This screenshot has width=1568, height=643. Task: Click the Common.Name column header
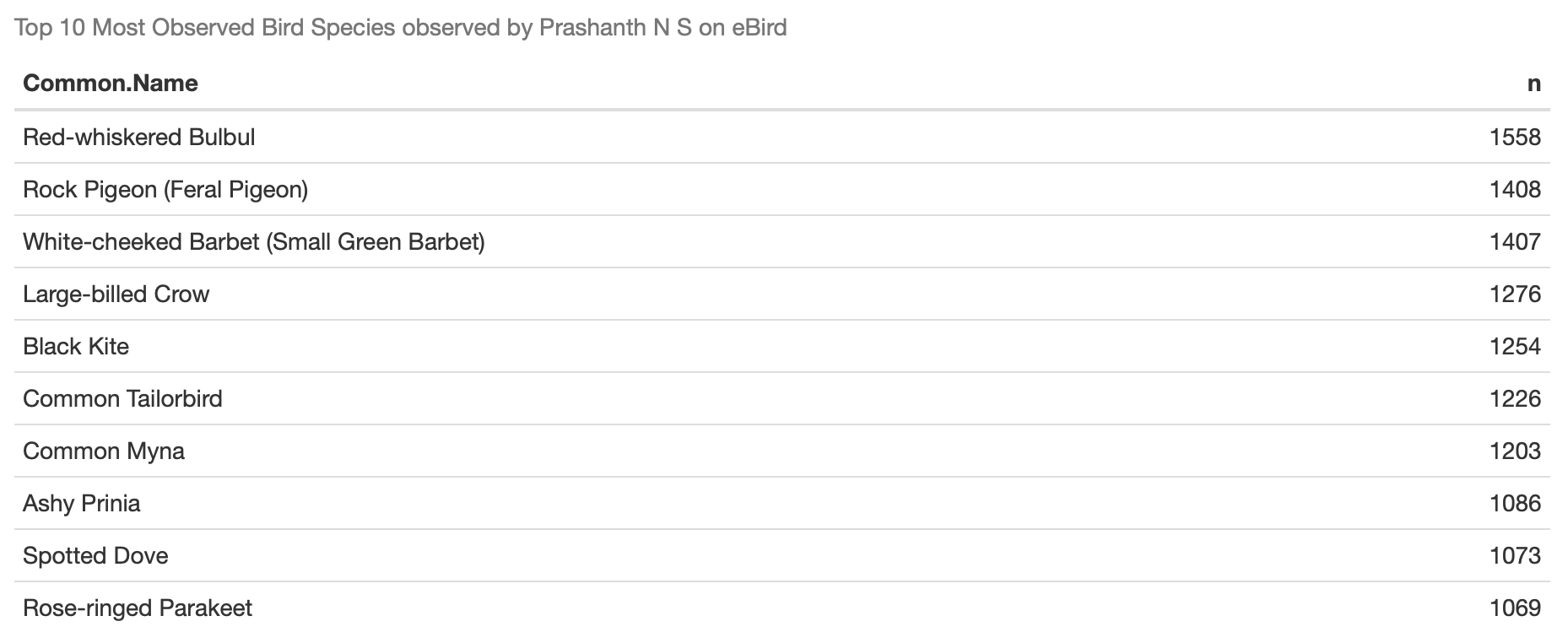111,83
